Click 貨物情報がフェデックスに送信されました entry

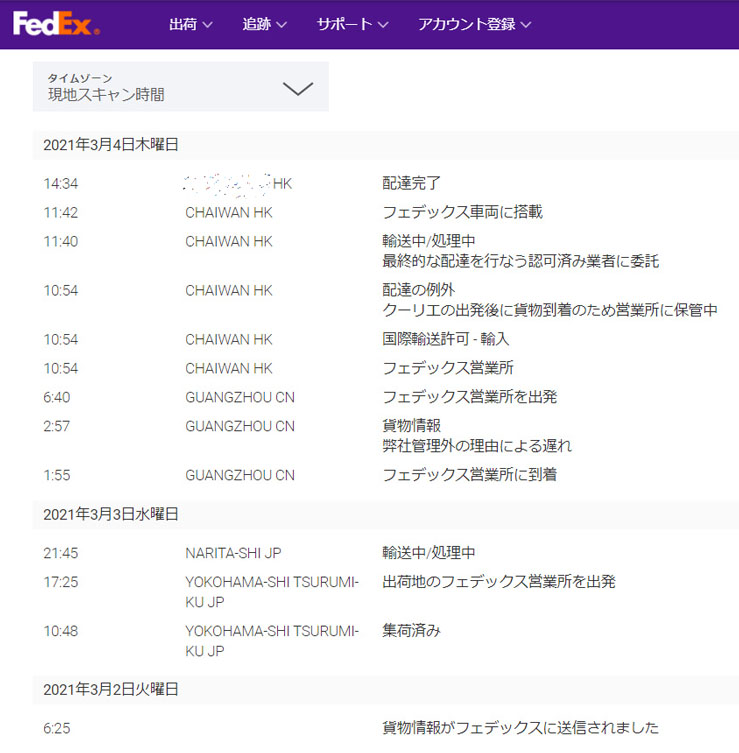point(520,728)
